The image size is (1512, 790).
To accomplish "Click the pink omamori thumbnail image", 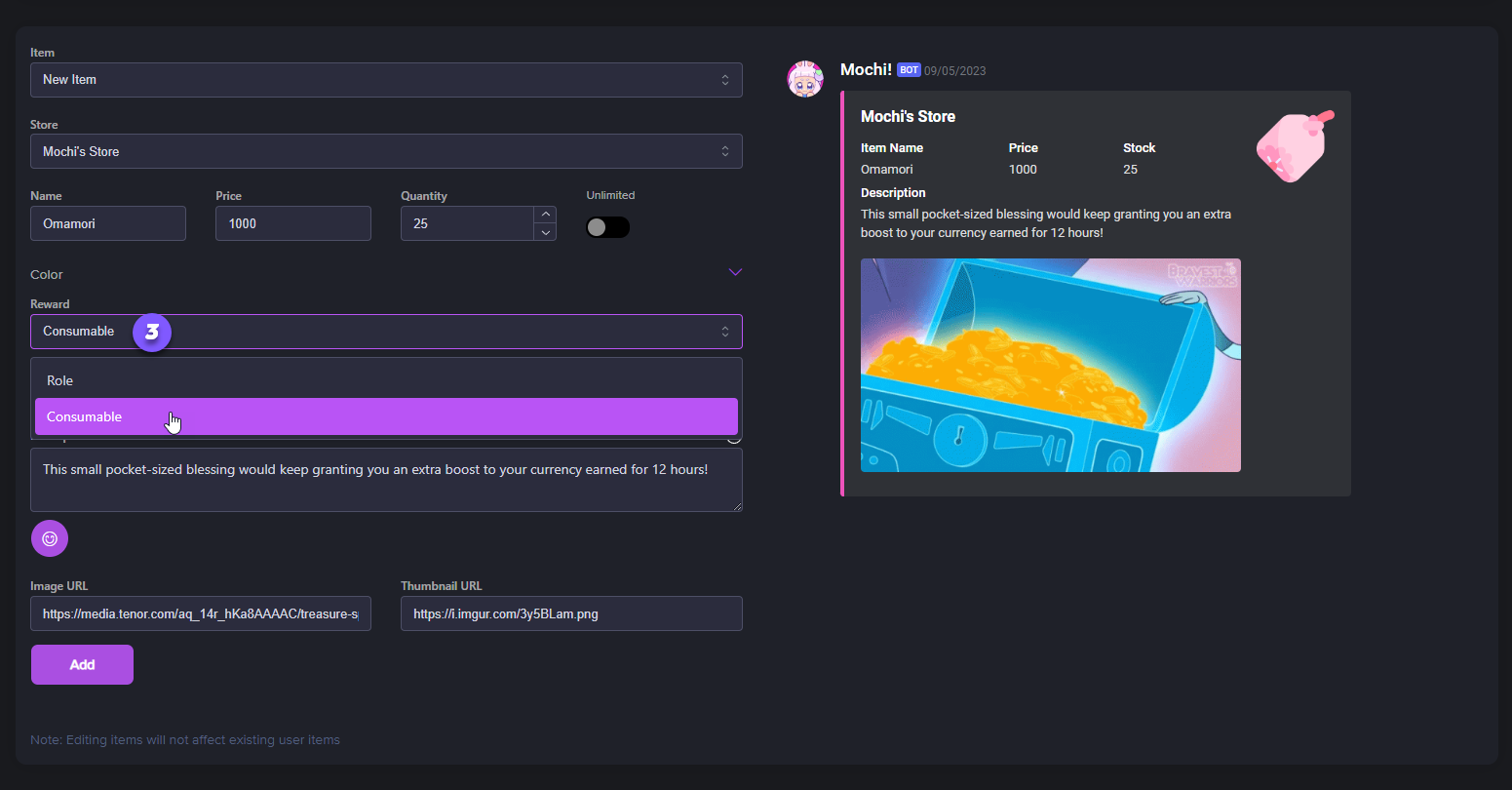I will [1294, 147].
